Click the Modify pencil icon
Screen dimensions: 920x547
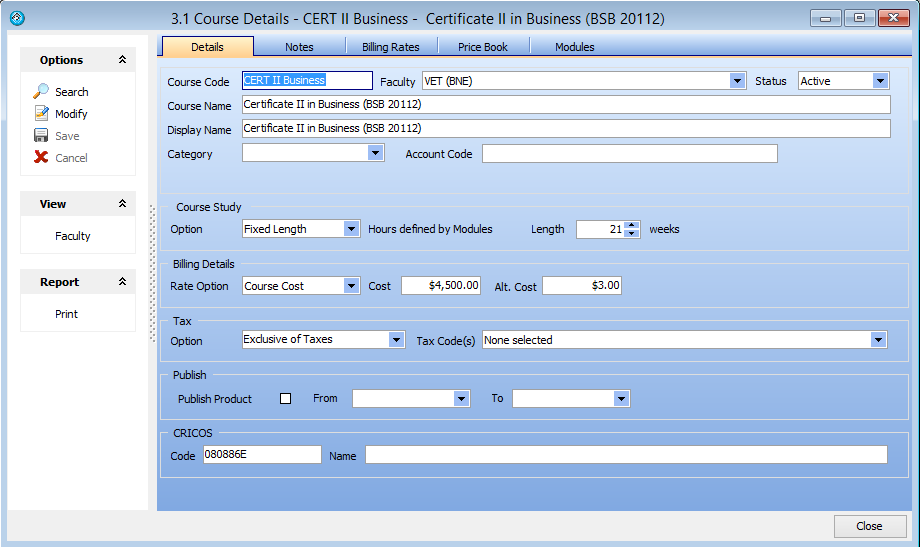tap(41, 114)
